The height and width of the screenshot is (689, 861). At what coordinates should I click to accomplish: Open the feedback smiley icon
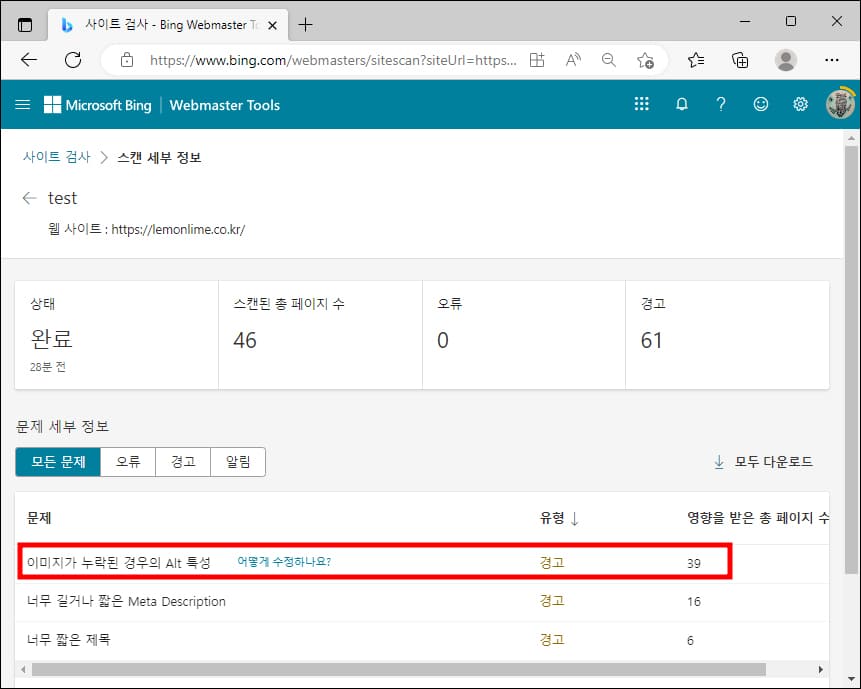click(761, 104)
